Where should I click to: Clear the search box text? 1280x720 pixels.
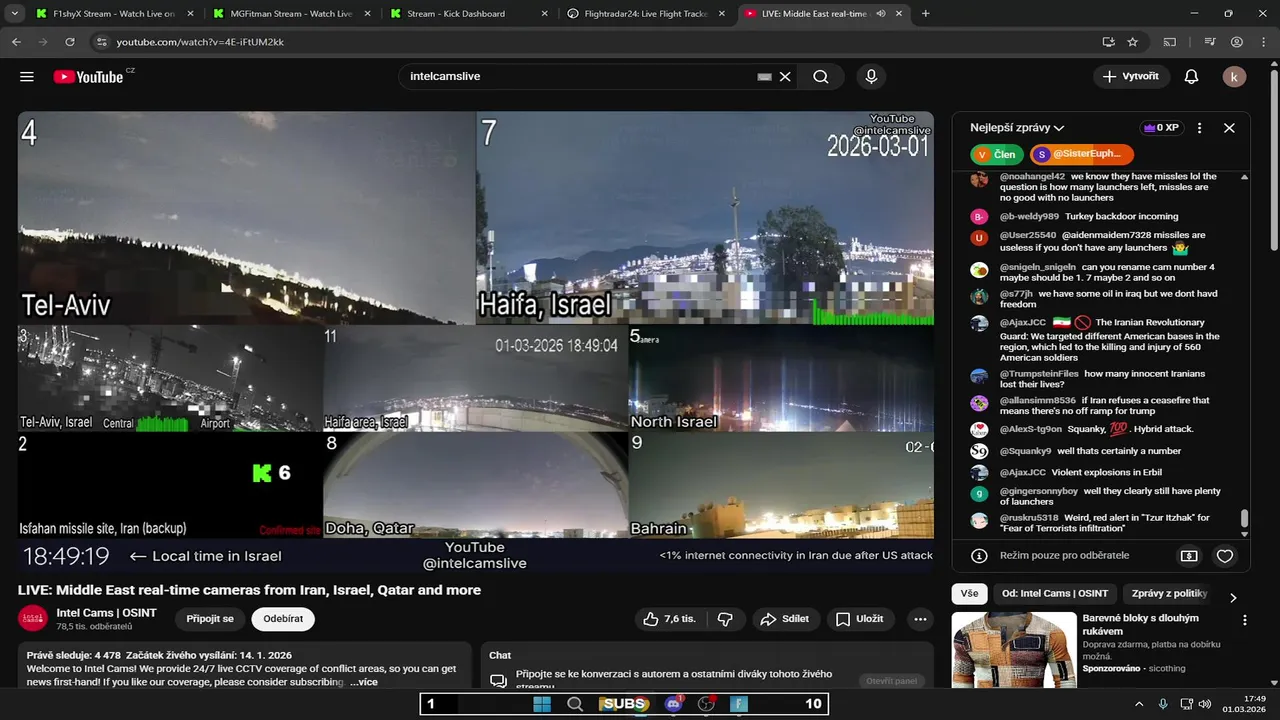coord(785,77)
